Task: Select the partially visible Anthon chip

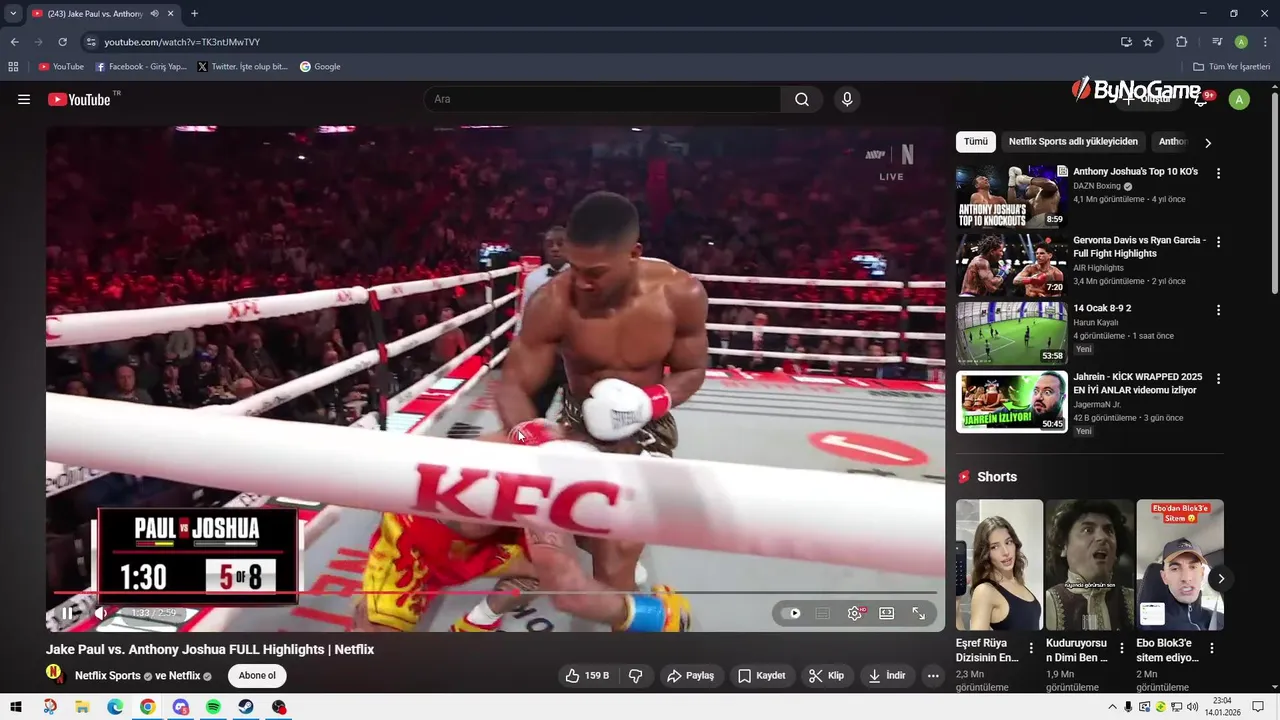Action: [1172, 142]
